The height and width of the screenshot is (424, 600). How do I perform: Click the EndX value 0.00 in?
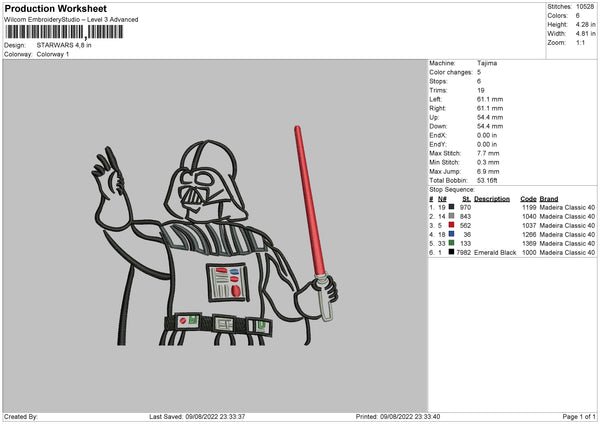coord(487,135)
